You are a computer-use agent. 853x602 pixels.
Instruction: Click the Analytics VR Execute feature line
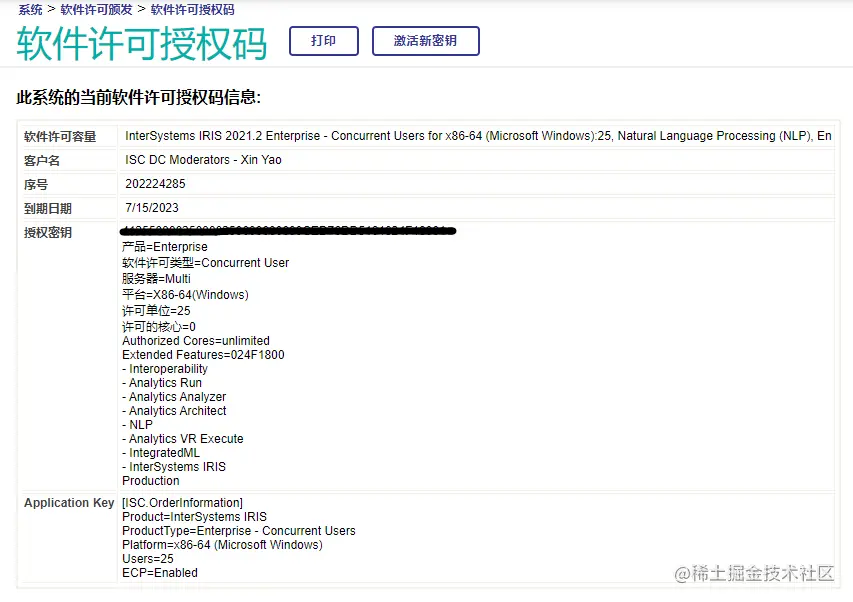[183, 439]
